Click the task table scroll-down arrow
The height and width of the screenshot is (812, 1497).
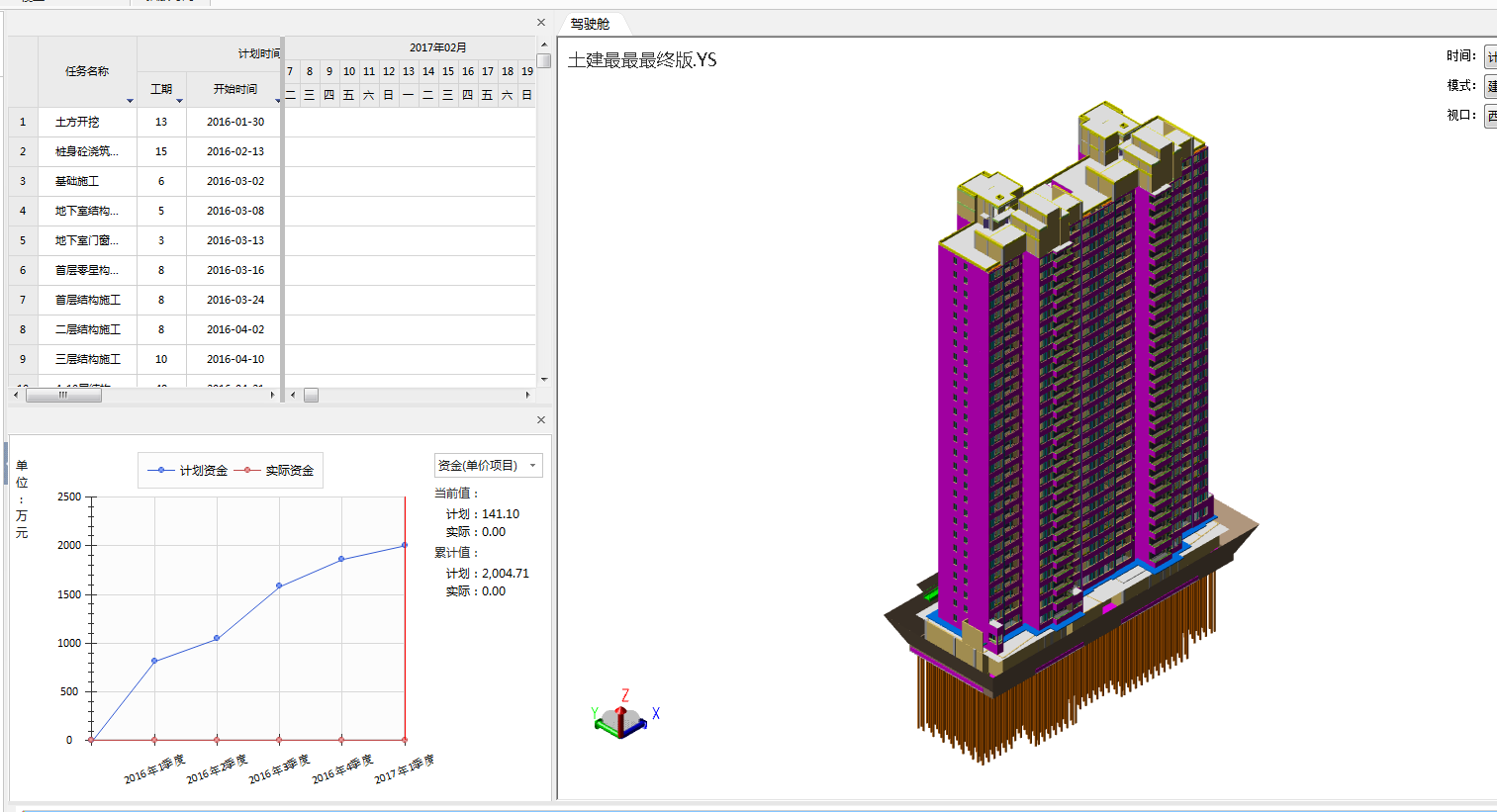[544, 379]
